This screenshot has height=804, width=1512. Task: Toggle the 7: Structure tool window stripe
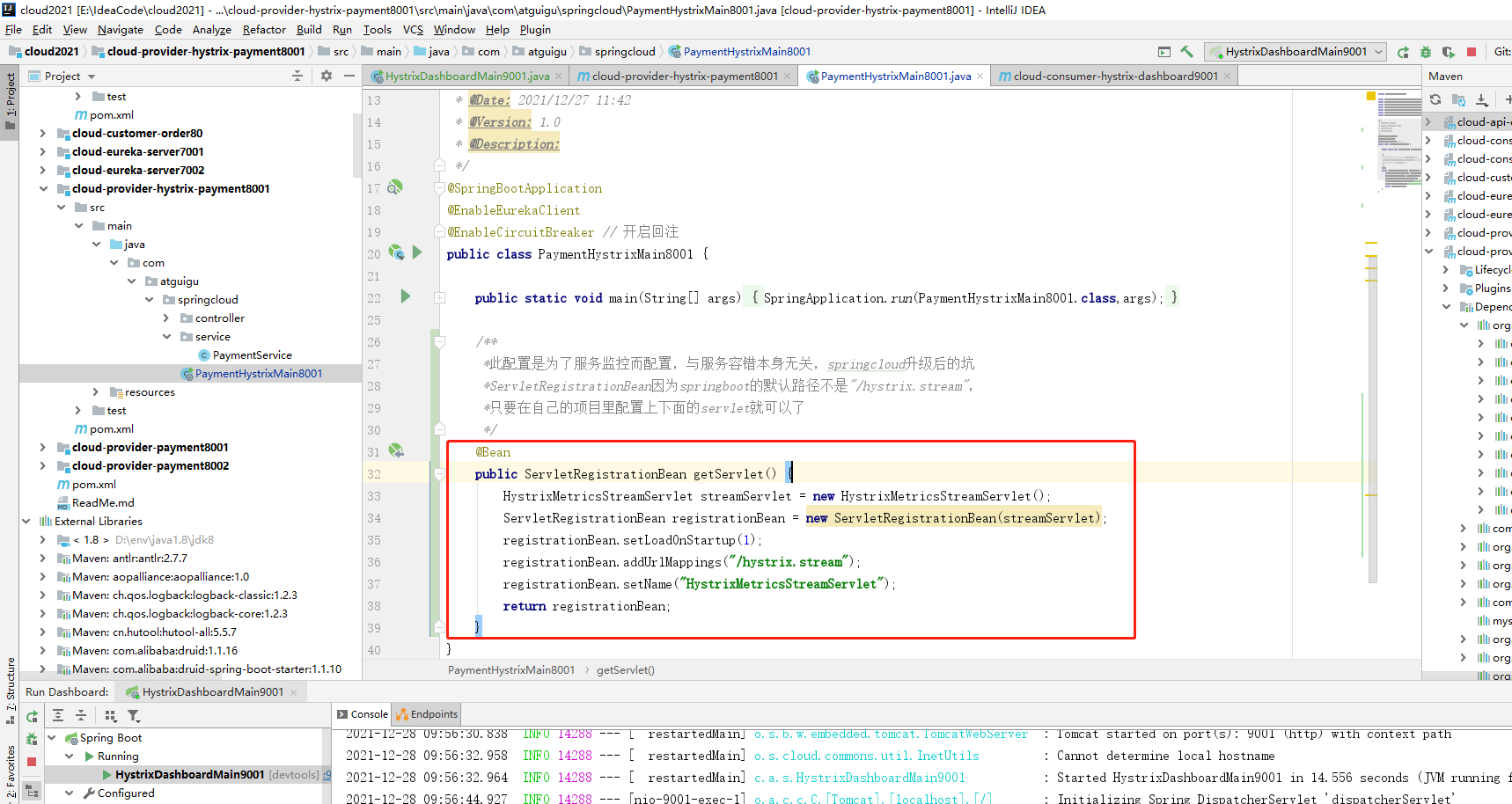point(10,689)
